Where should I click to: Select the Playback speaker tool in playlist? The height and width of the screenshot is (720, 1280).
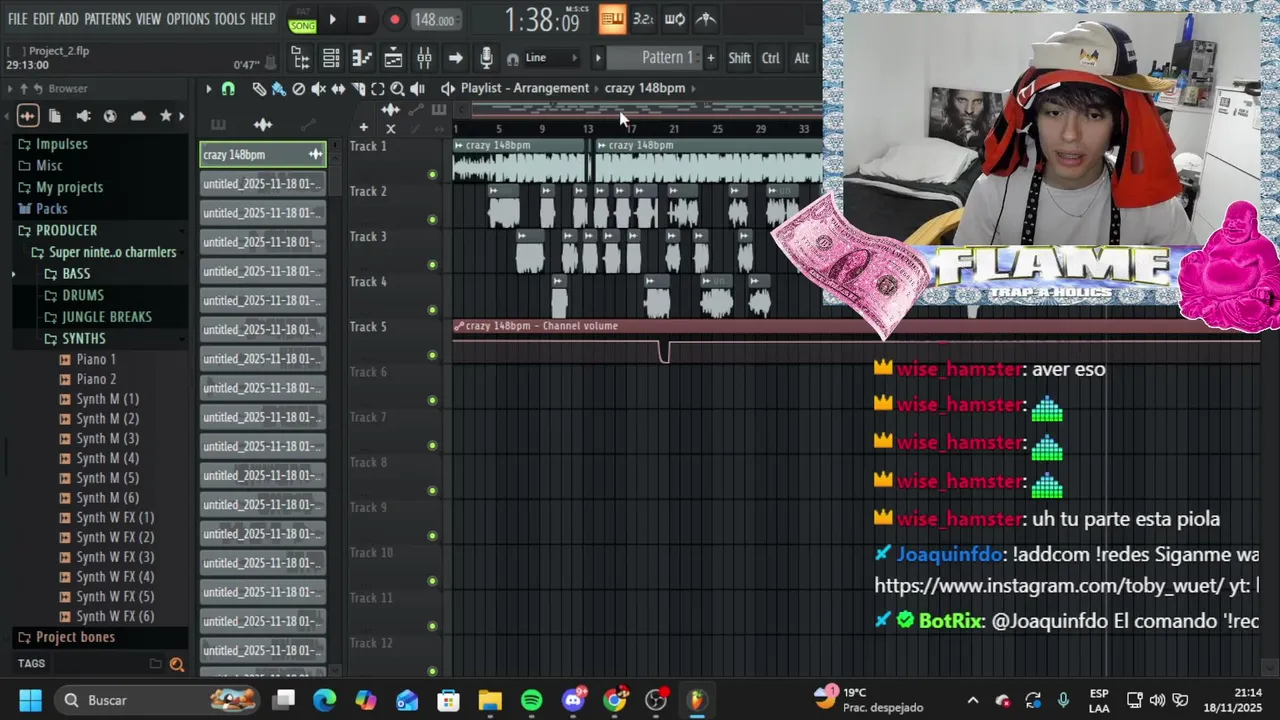coord(417,89)
